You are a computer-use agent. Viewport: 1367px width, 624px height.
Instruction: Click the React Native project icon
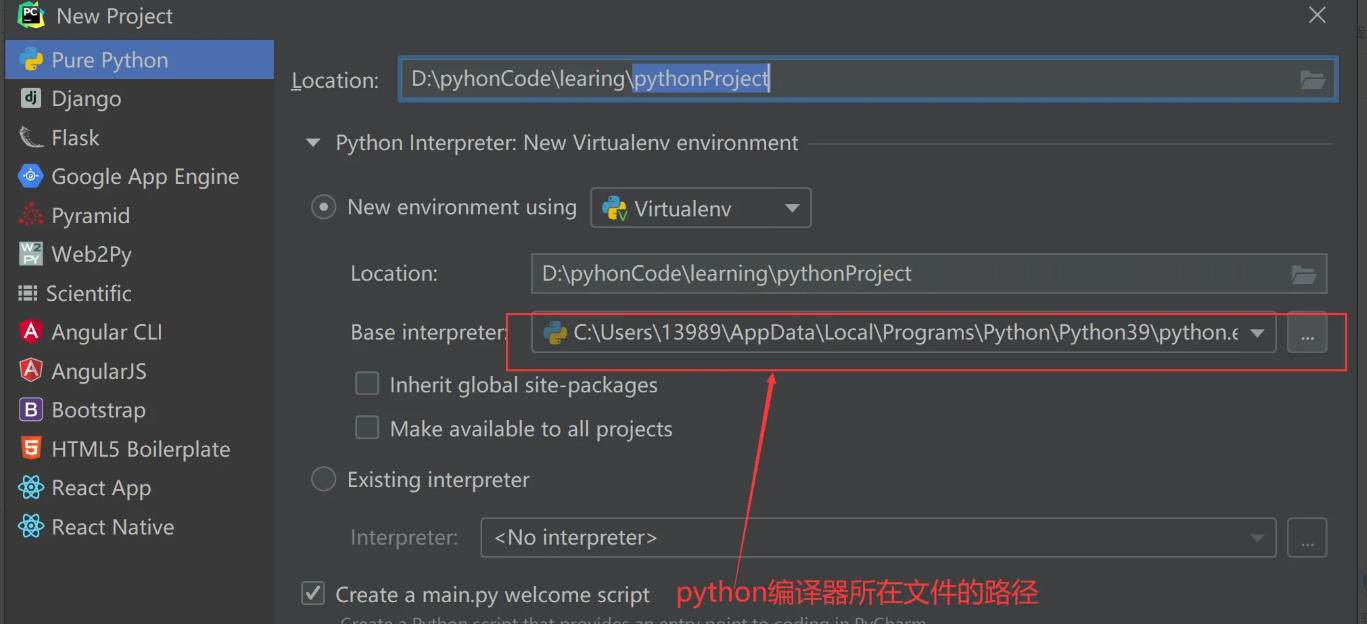(x=29, y=527)
